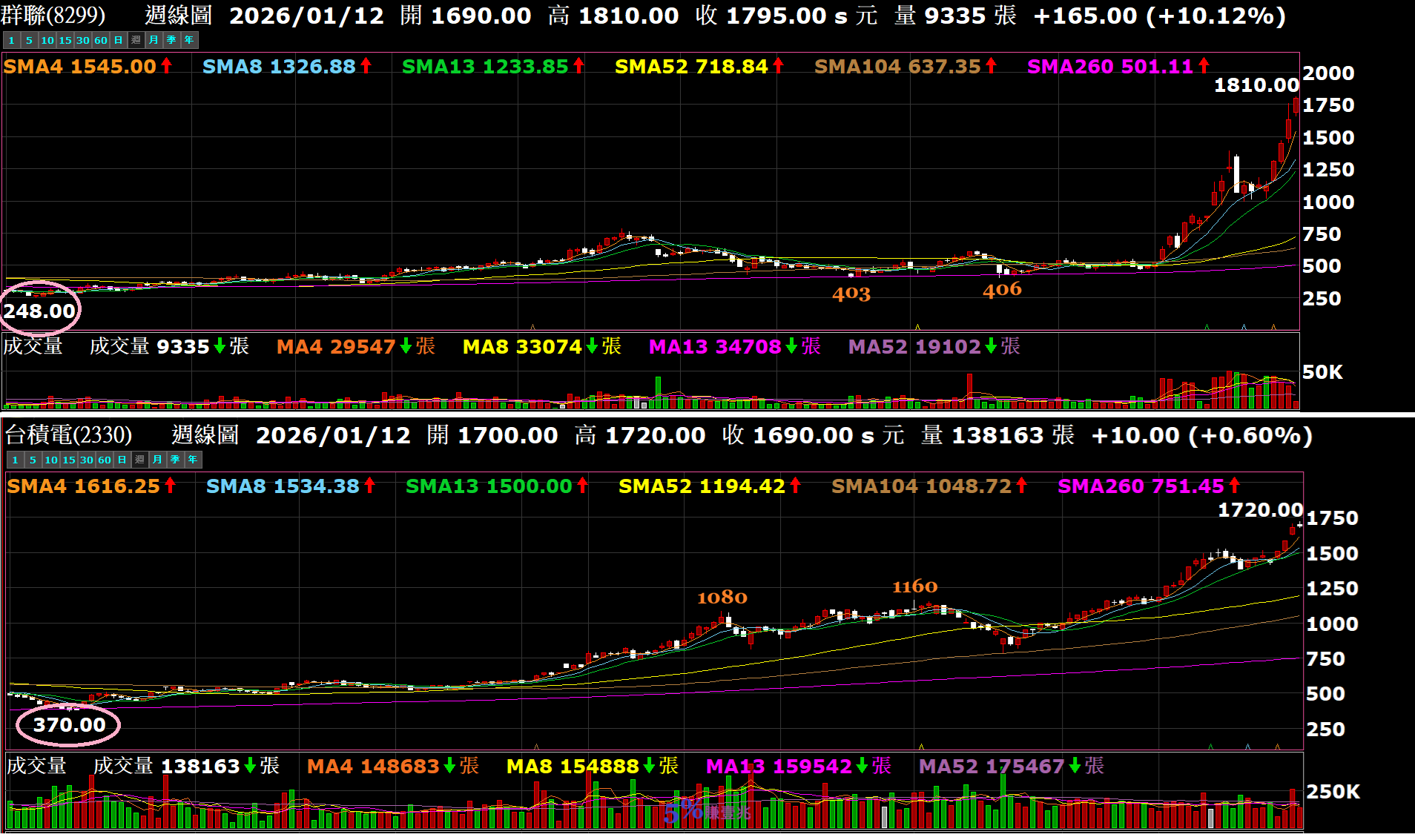Click the SMA260 751.45 indicator on the 台積電 chart

tap(1141, 486)
